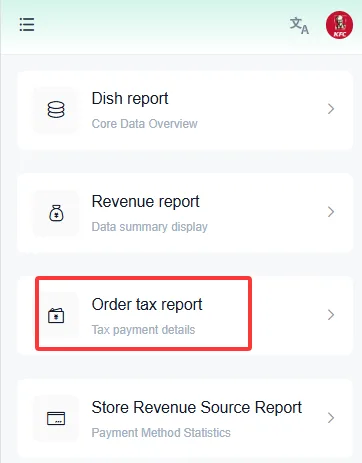Click the Revenue report money bag icon
Screen dimensions: 362x463
[56, 213]
